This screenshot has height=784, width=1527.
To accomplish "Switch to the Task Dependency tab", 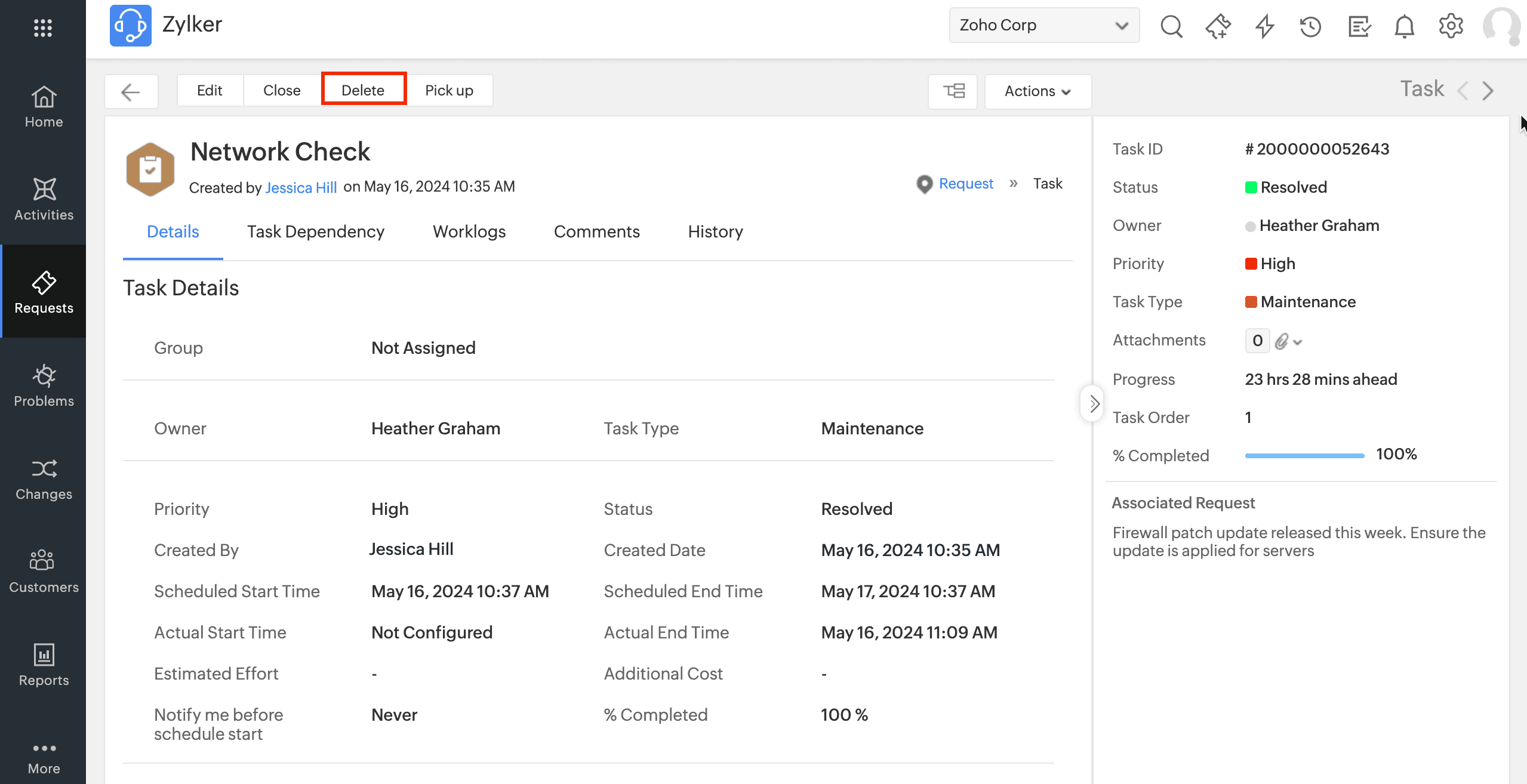I will click(316, 232).
